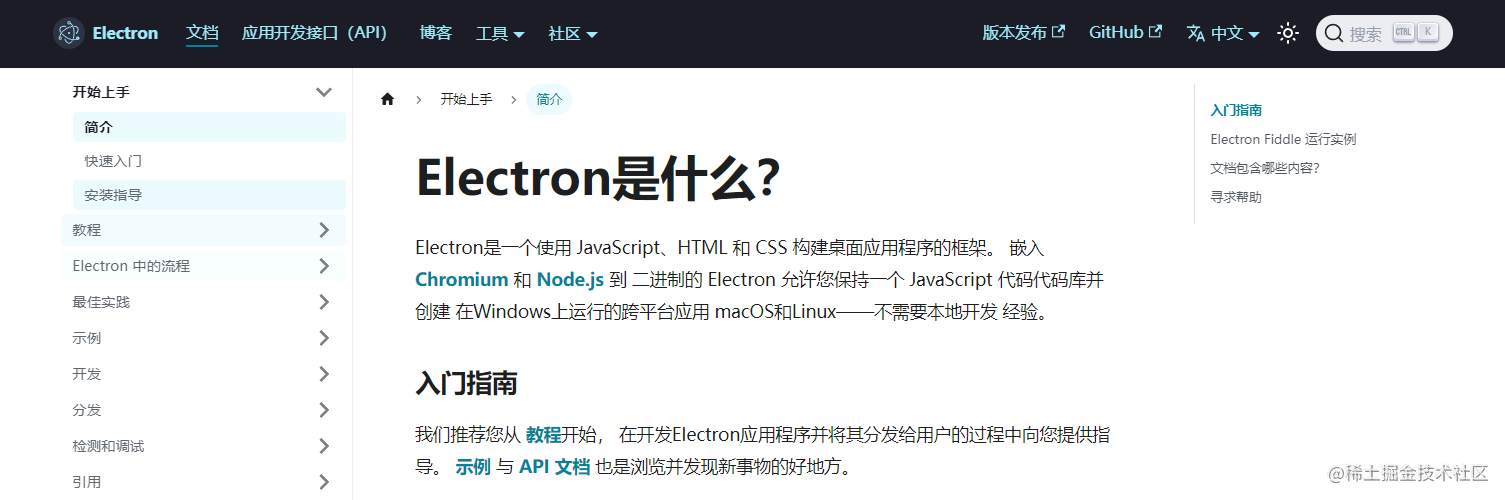The image size is (1505, 500).
Task: Open the 工具 dropdown menu
Action: pos(500,33)
